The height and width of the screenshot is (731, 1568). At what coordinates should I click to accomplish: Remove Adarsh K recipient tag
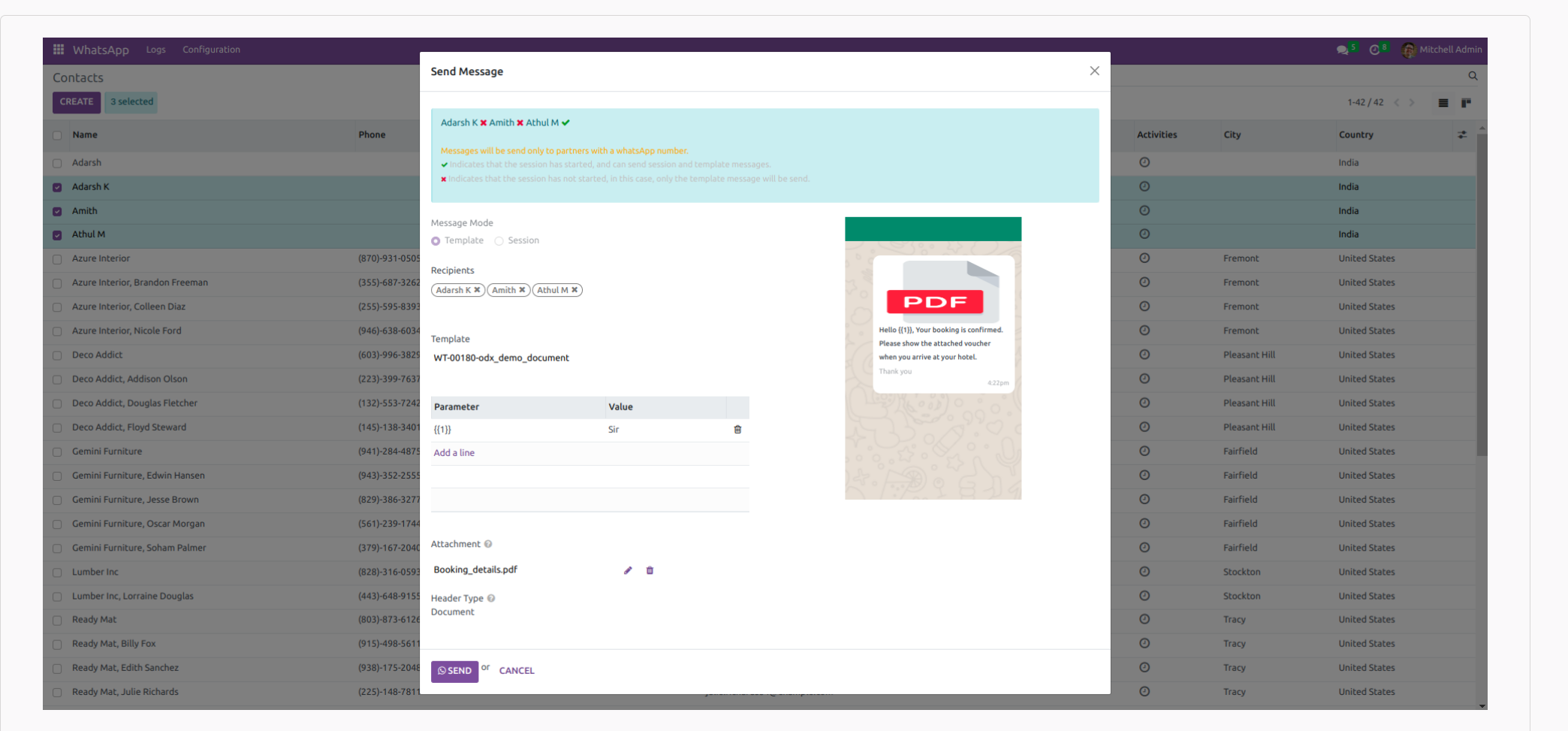477,290
